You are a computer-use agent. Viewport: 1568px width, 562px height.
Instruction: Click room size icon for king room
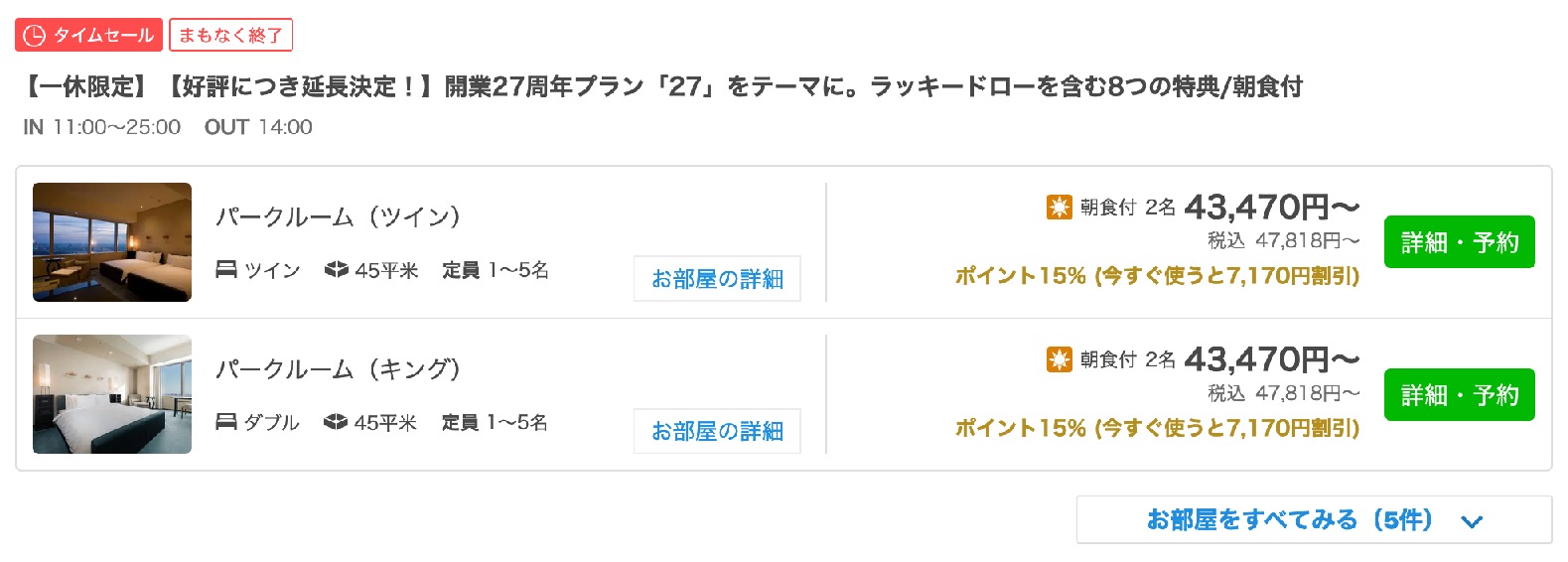[336, 422]
